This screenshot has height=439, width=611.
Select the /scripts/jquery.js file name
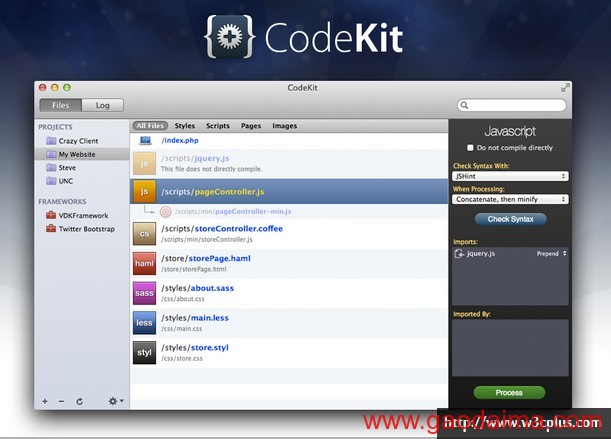tap(195, 158)
